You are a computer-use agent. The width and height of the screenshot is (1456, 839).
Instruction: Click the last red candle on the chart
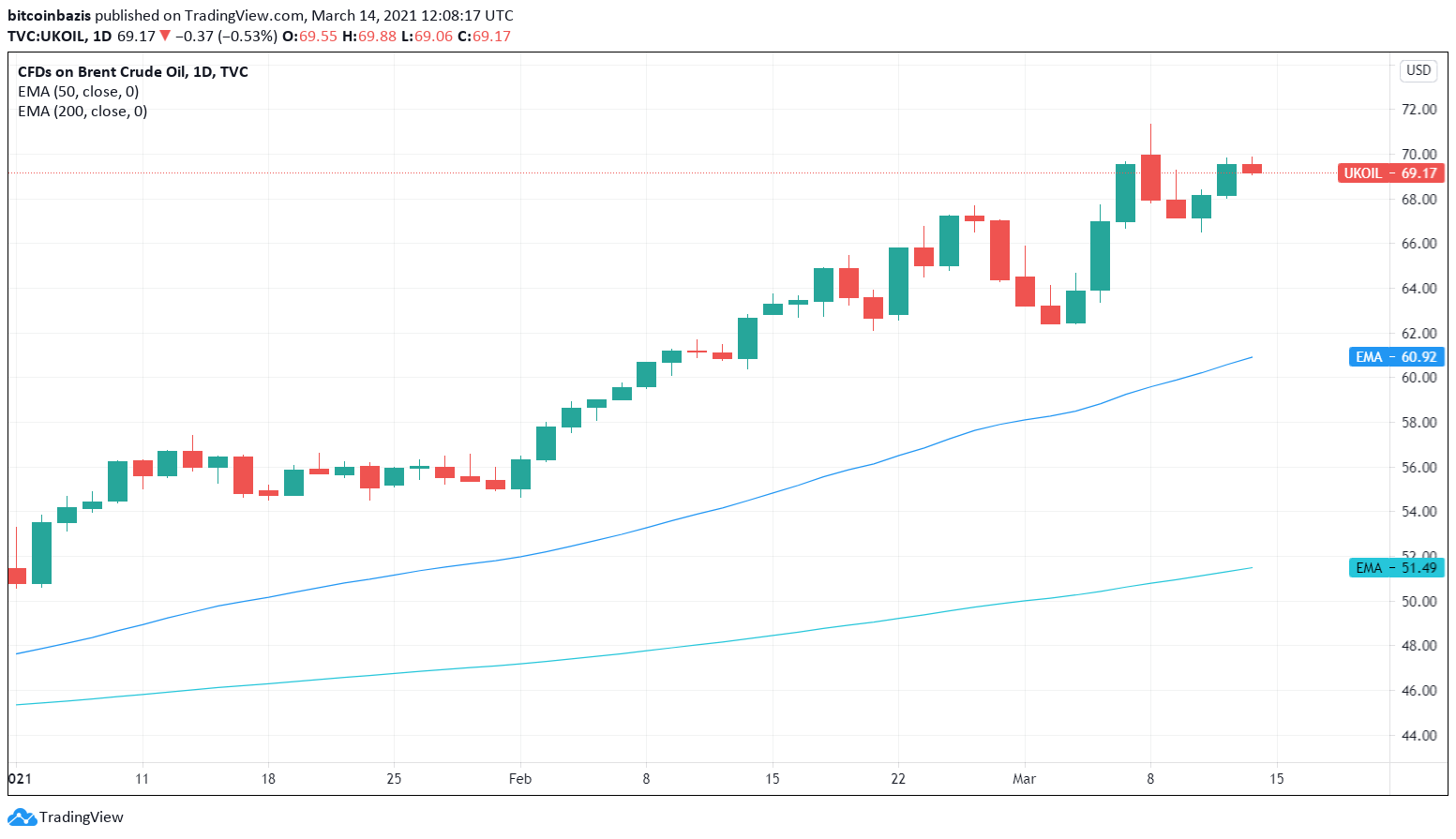[x=1252, y=169]
